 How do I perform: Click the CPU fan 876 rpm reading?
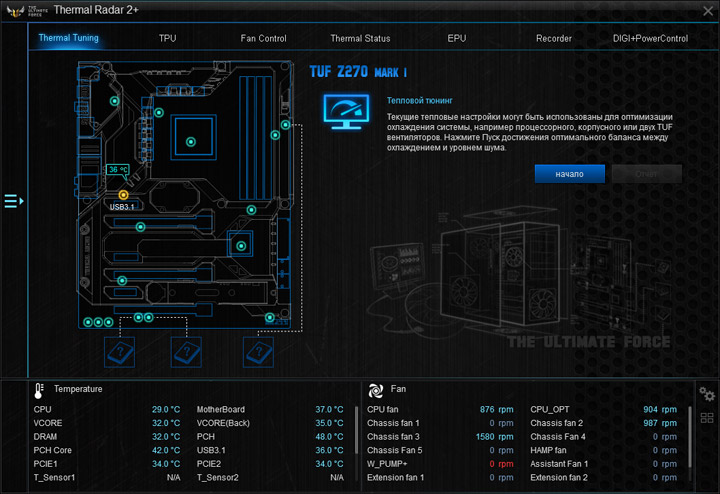(x=496, y=410)
